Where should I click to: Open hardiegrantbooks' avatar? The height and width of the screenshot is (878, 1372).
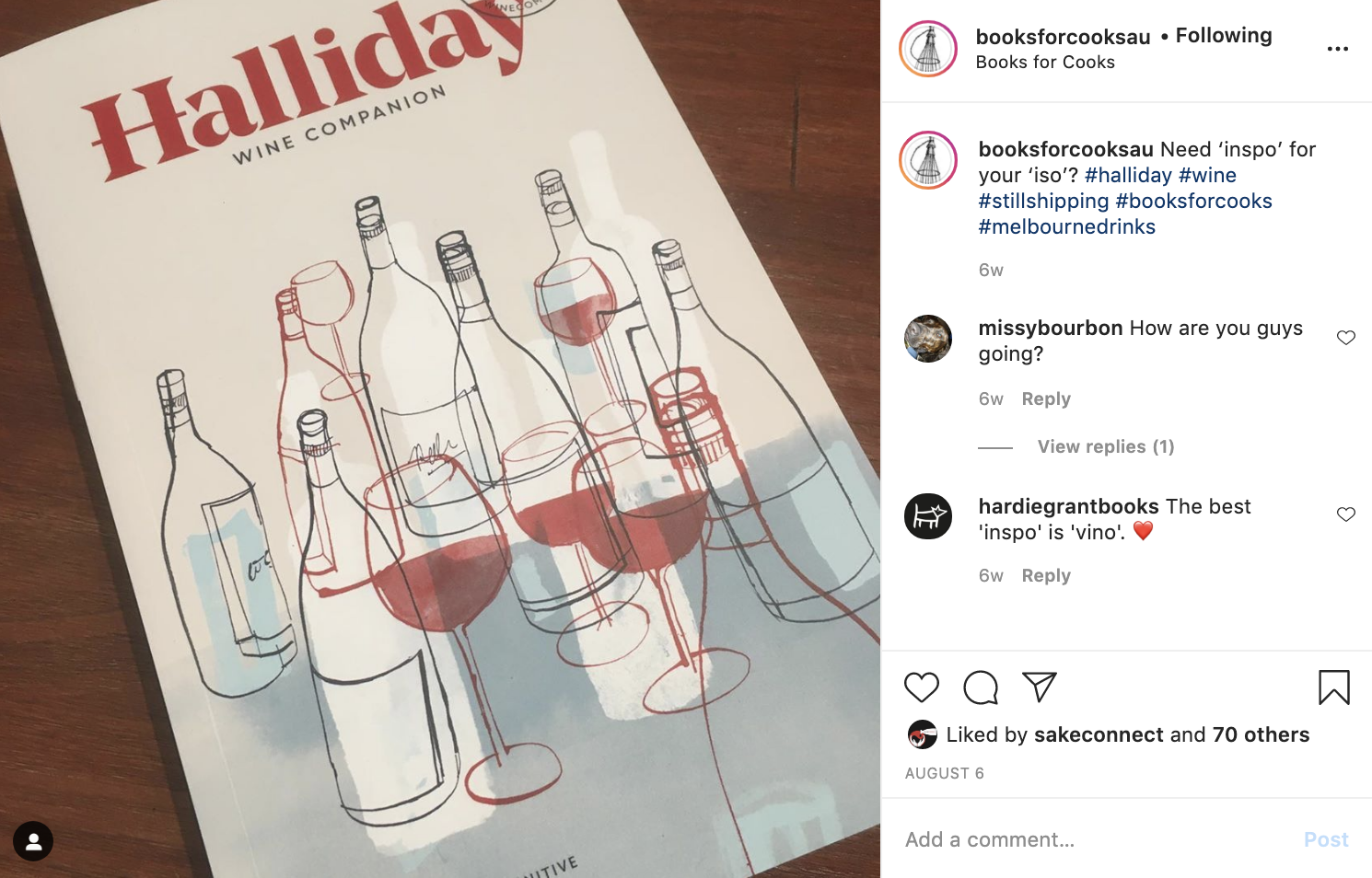[928, 515]
